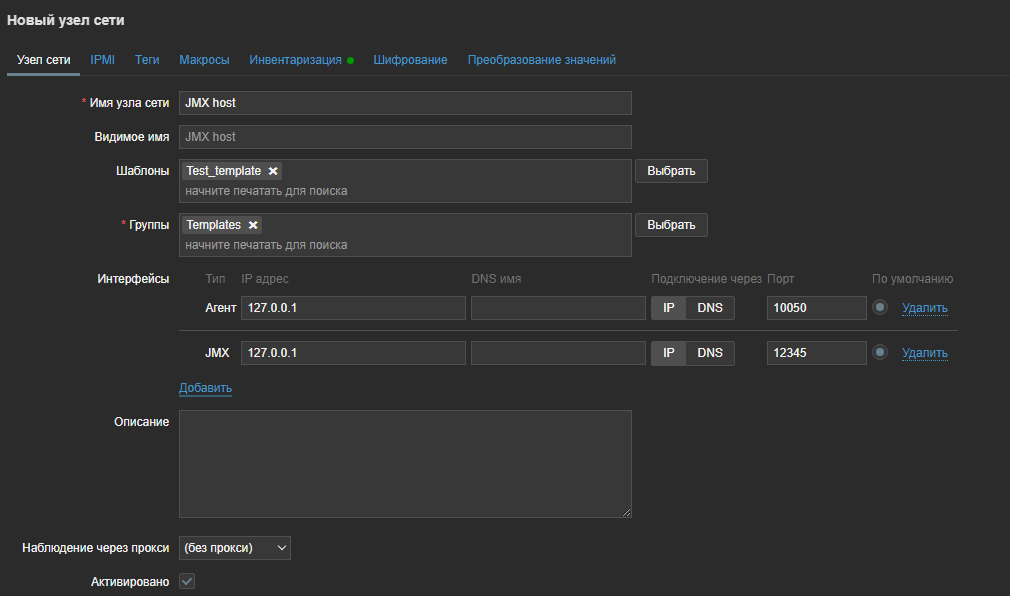This screenshot has height=596, width=1010.
Task: Select default radio button for Agent interface
Action: point(880,307)
